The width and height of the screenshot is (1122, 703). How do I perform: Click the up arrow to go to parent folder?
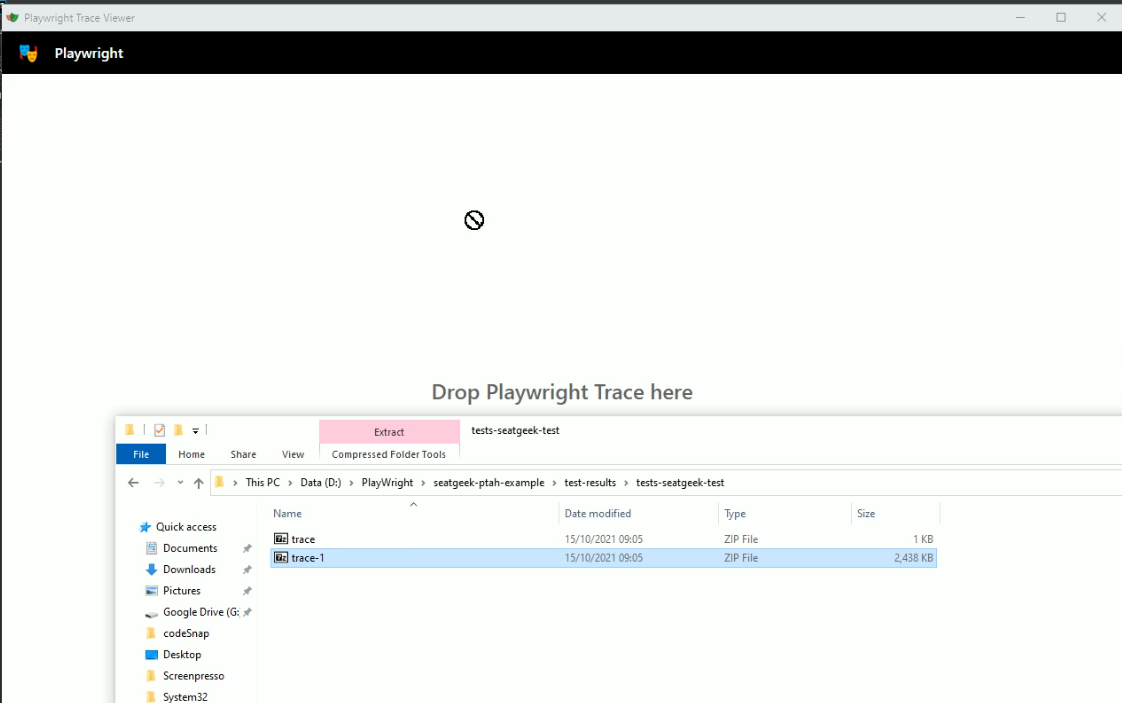click(198, 482)
